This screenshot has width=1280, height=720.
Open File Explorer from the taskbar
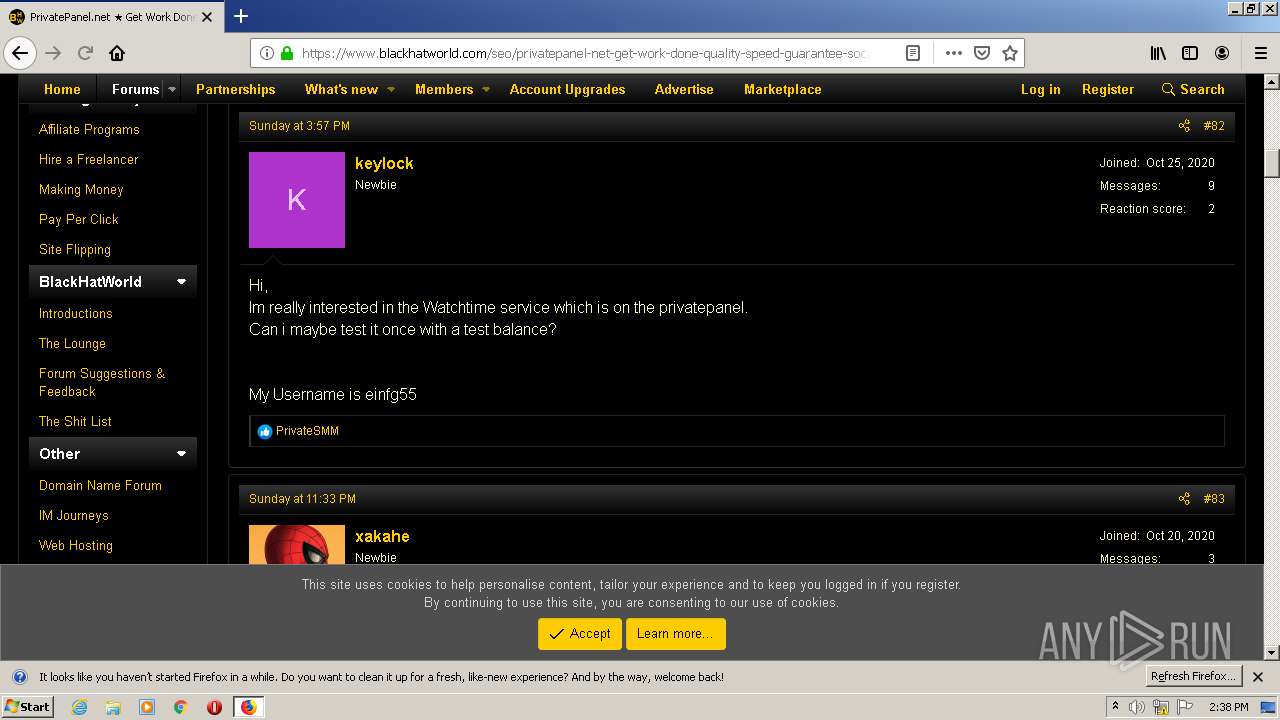pyautogui.click(x=113, y=707)
